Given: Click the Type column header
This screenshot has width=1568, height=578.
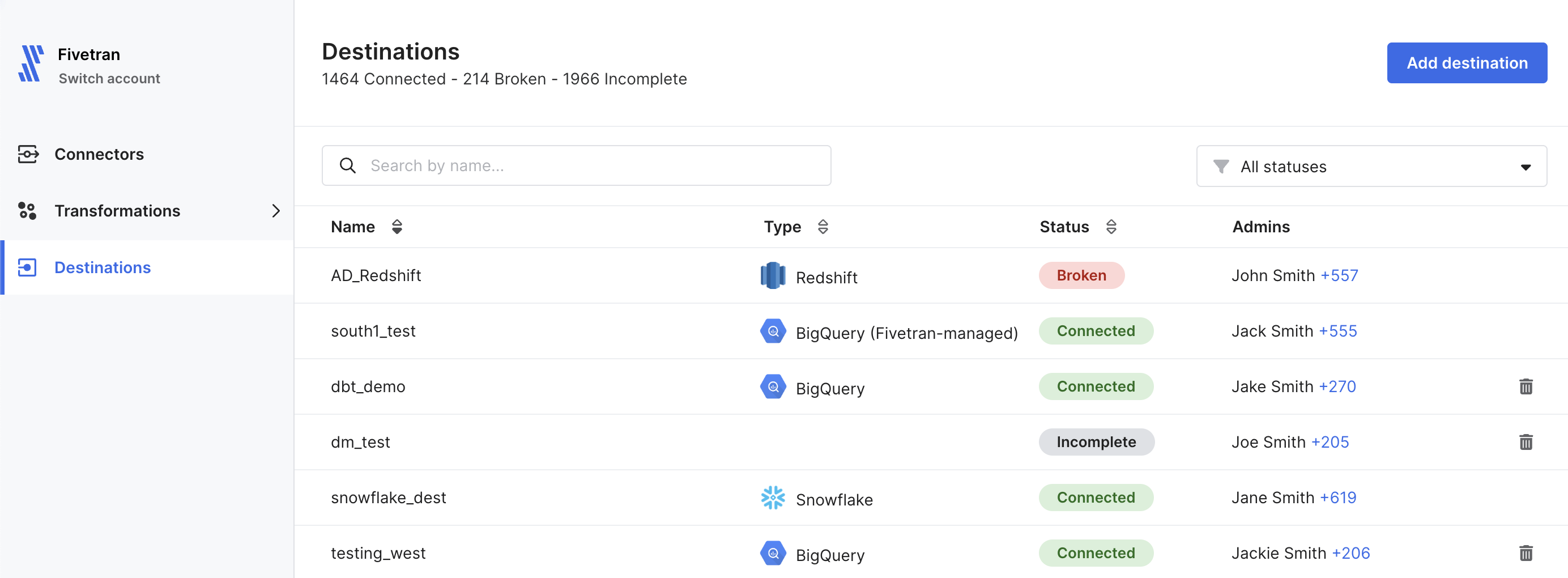Looking at the screenshot, I should [782, 227].
